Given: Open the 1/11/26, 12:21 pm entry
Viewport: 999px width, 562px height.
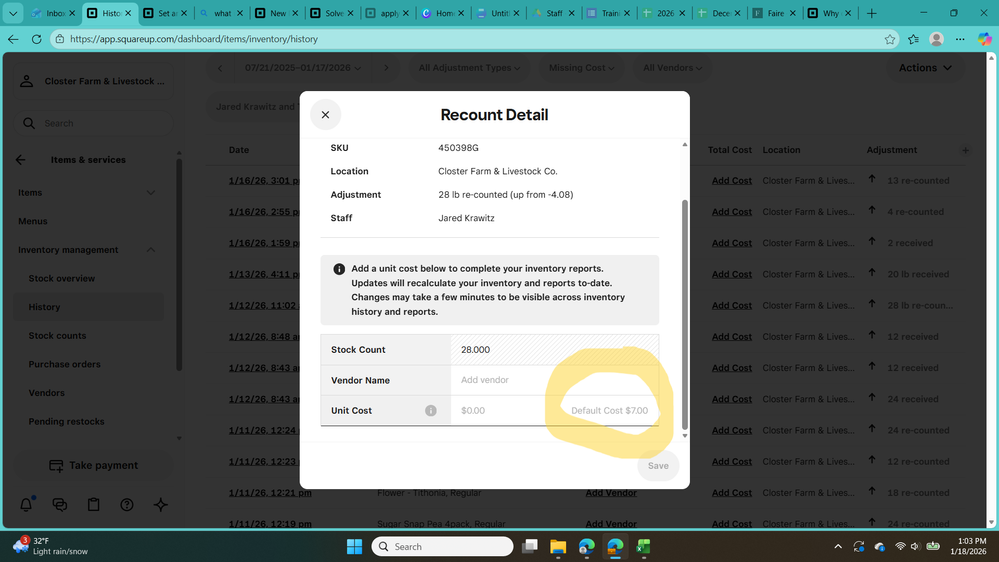Looking at the screenshot, I should pos(270,493).
